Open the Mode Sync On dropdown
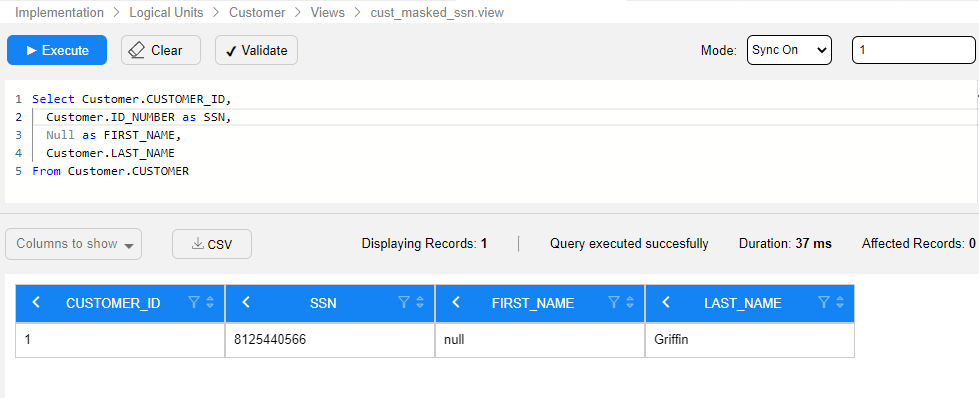The width and height of the screenshot is (979, 398). (x=789, y=50)
